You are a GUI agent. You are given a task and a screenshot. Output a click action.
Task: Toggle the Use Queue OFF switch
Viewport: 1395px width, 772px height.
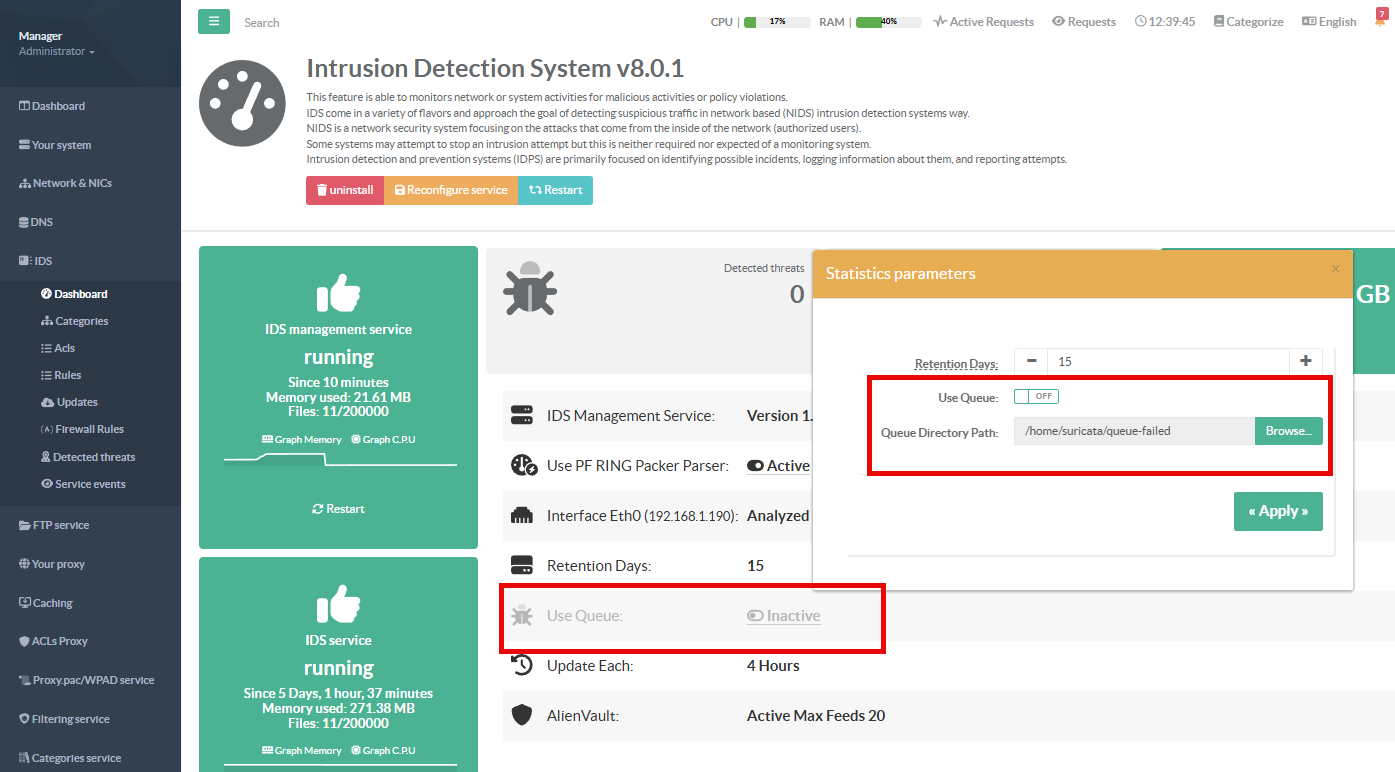1036,397
